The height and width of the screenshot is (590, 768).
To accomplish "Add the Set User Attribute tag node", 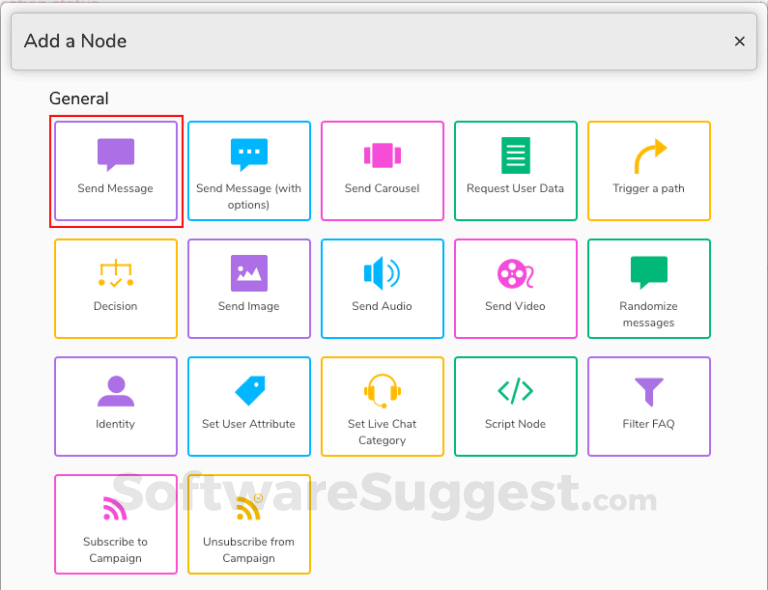I will [x=249, y=407].
